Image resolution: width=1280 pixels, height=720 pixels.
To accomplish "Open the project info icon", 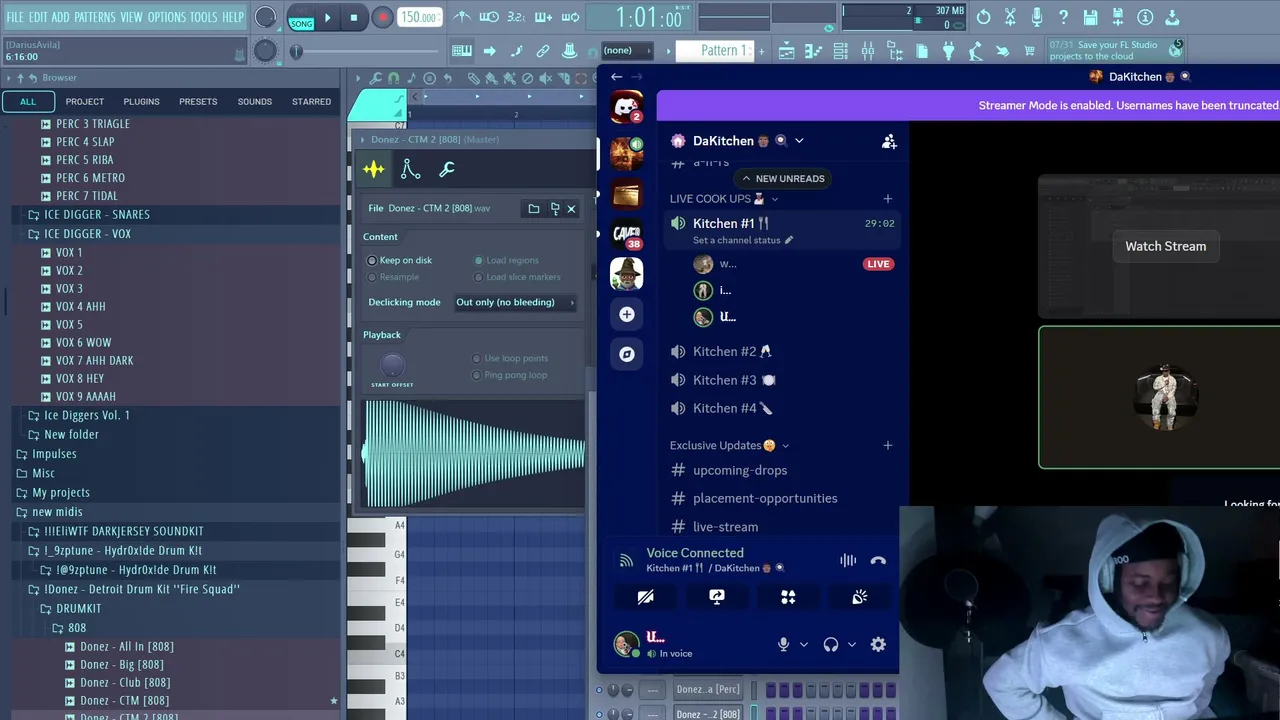I will pos(1145,17).
